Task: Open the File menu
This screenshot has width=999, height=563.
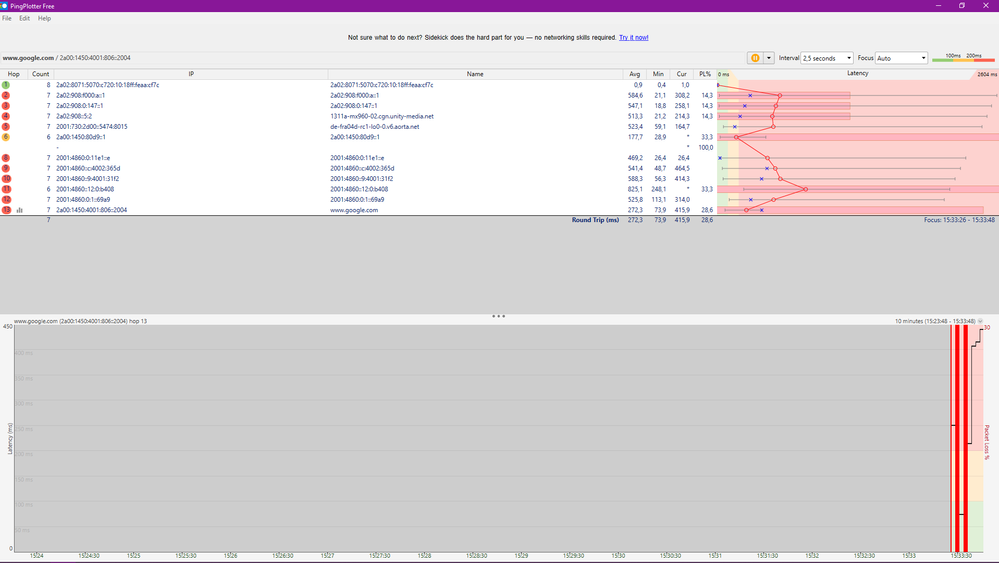Action: tap(7, 18)
